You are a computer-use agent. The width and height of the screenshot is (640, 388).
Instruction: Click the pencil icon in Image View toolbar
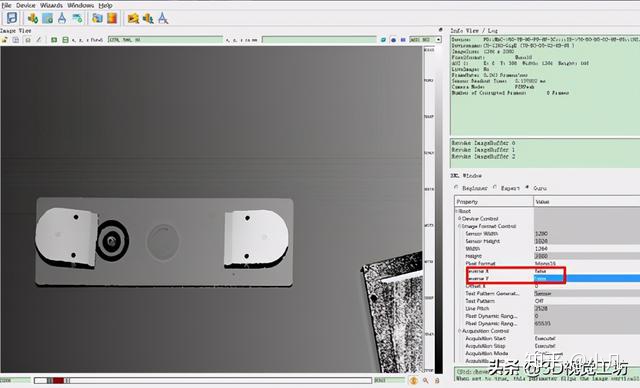[39, 40]
